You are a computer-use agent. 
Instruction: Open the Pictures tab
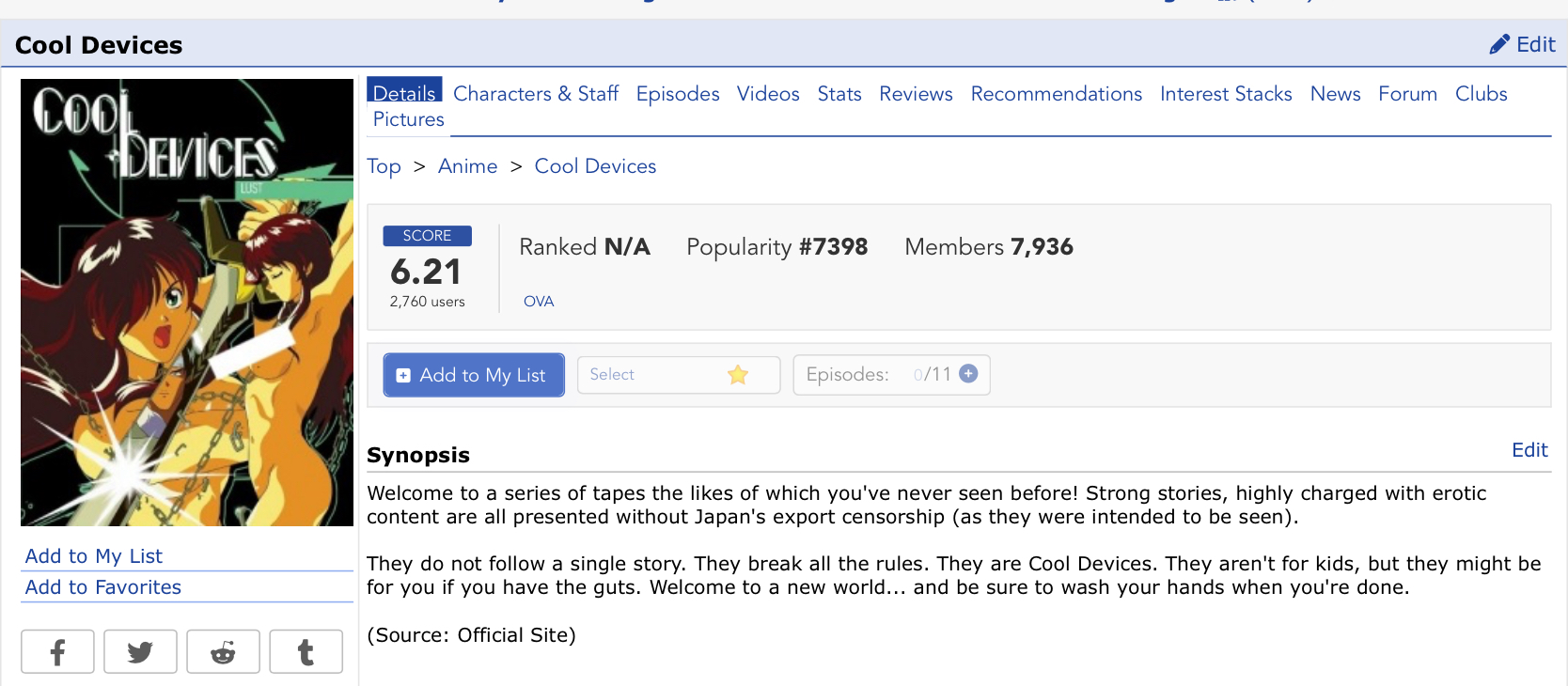[x=409, y=119]
